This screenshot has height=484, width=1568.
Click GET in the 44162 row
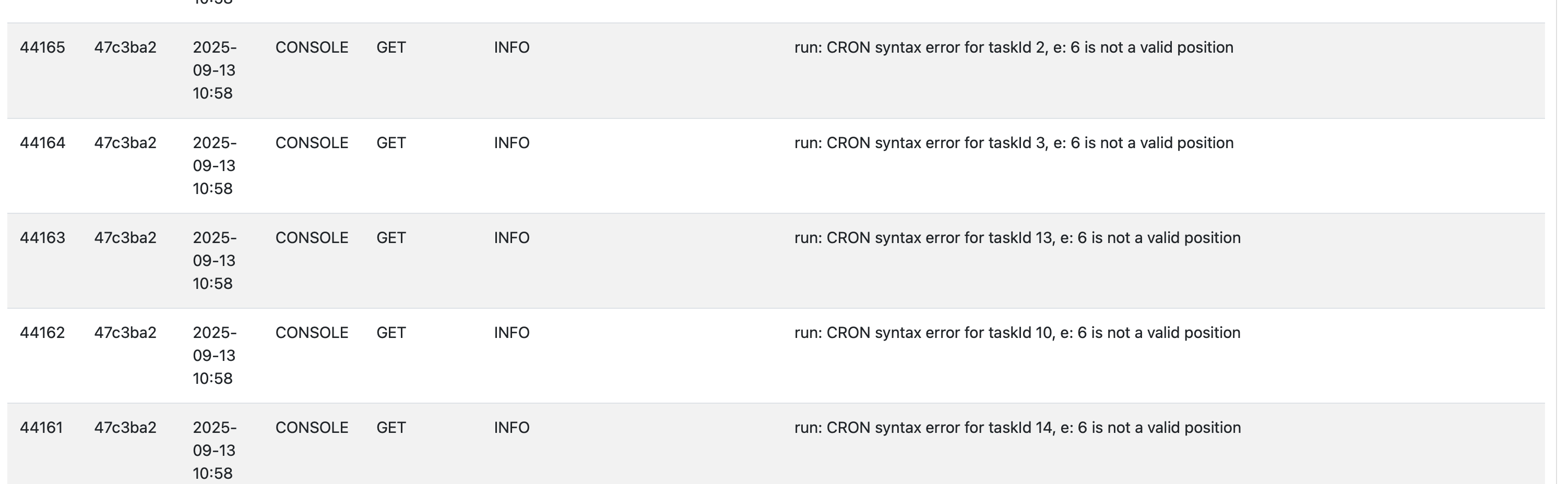pyautogui.click(x=391, y=333)
